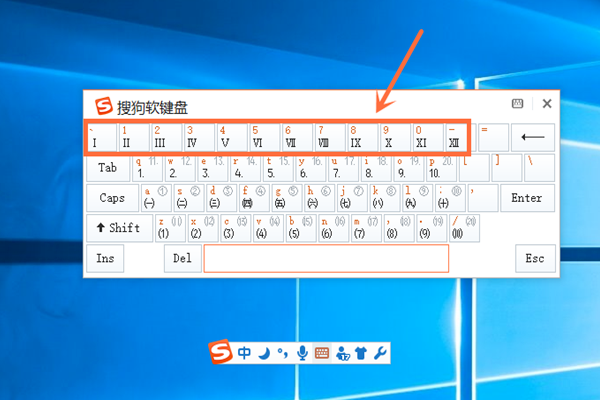Click the soft keyboard icon in the toolbar
The image size is (600, 400).
tap(322, 353)
